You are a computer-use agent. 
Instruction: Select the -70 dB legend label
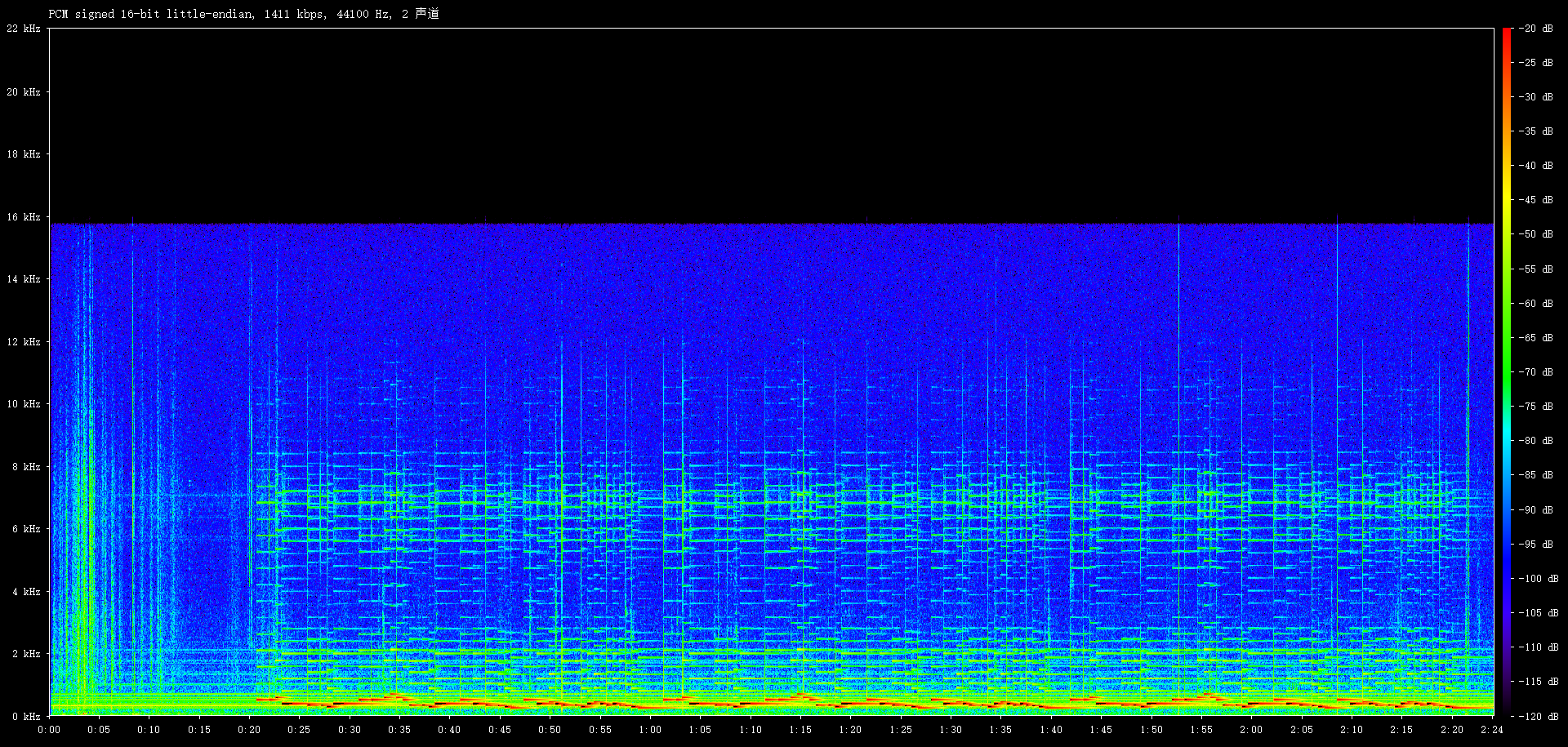pyautogui.click(x=1536, y=372)
